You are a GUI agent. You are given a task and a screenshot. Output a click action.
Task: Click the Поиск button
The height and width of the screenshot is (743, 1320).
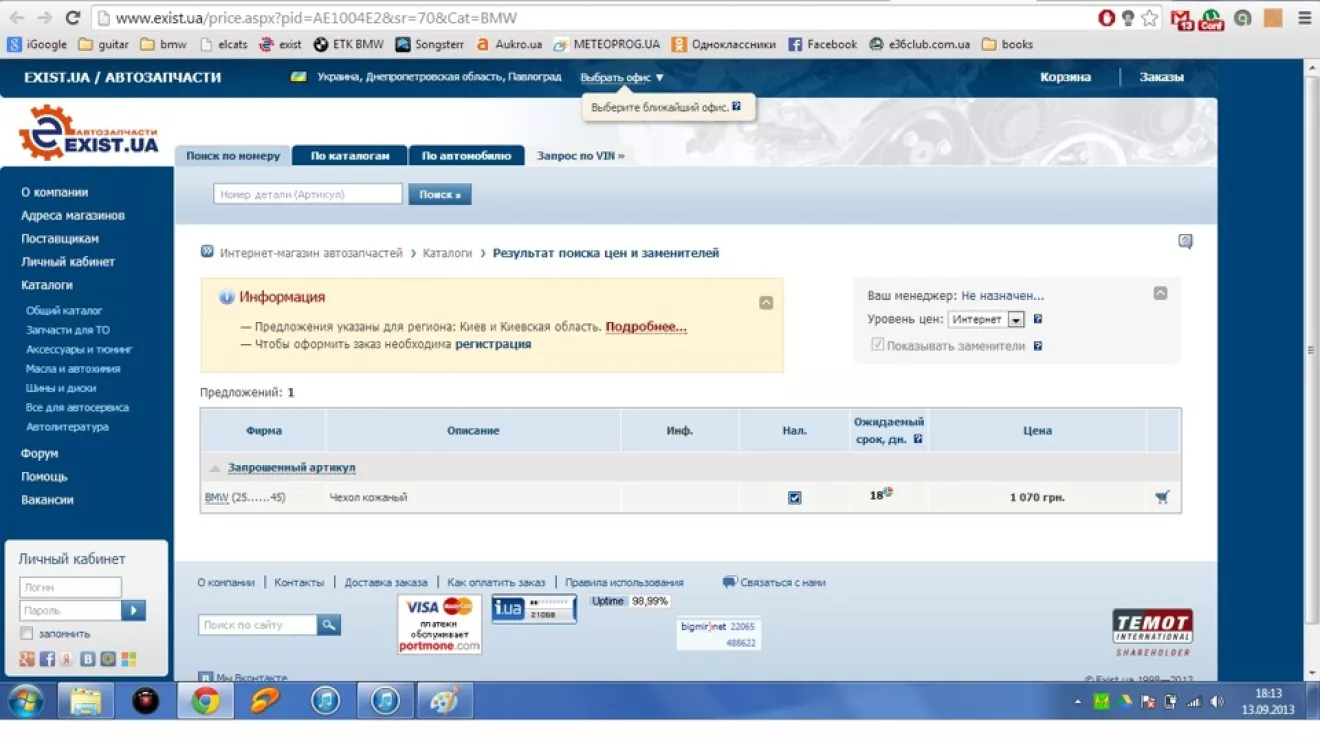[x=440, y=194]
